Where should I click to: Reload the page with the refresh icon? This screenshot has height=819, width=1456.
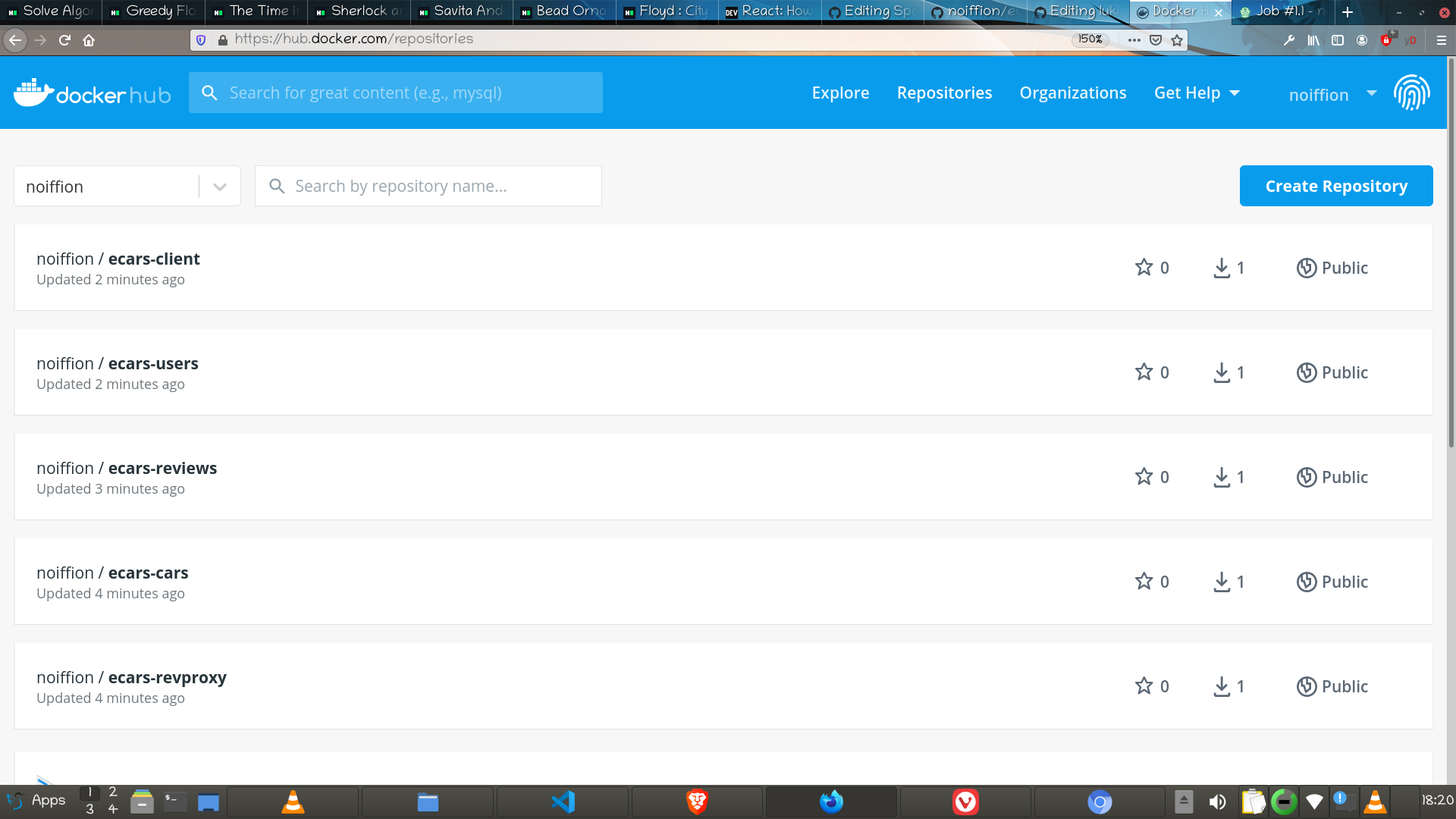(x=64, y=40)
